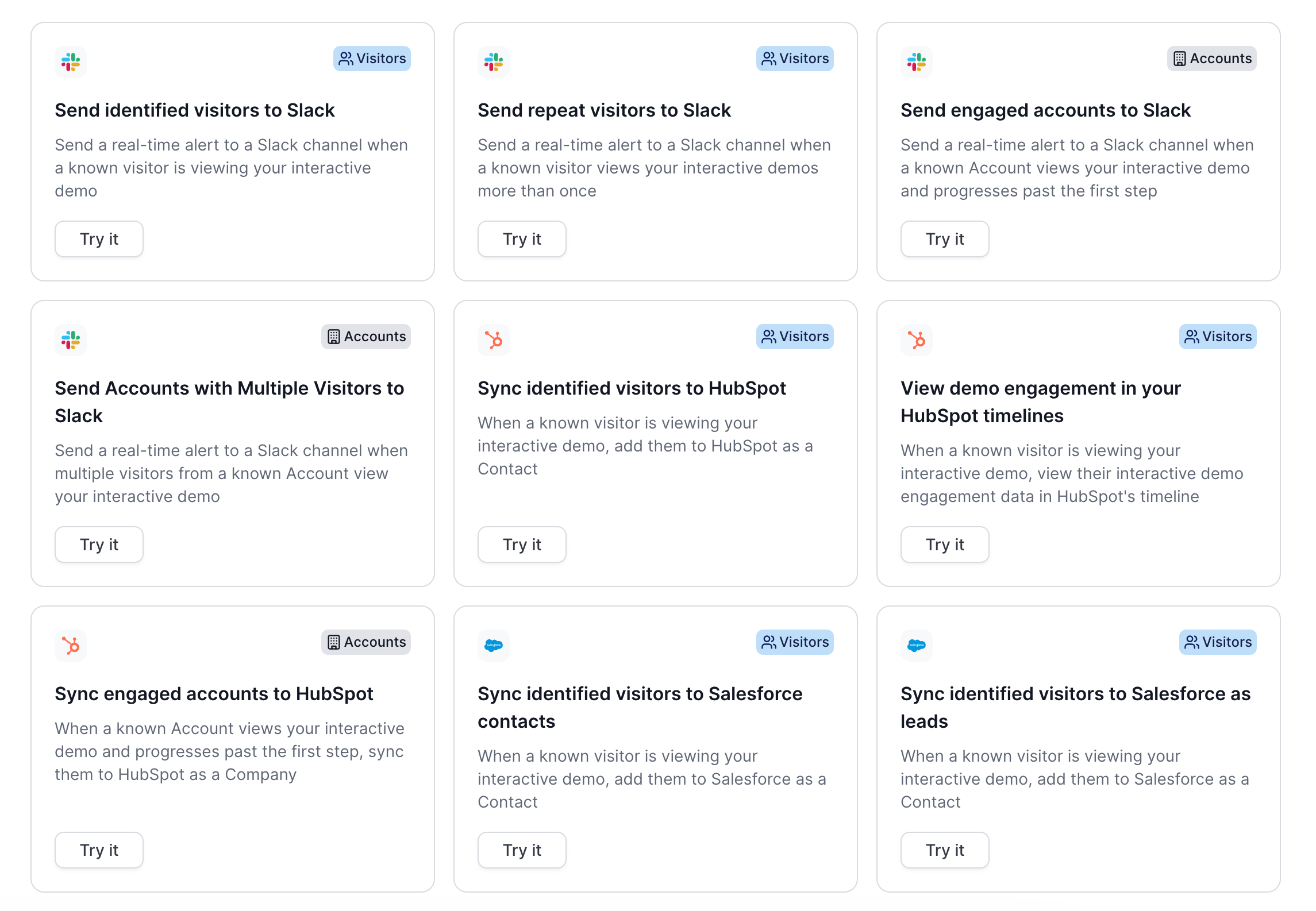Click Slack icon on Multiple Visitors card
Viewport: 1316px width, 911px height.
pyautogui.click(x=71, y=339)
